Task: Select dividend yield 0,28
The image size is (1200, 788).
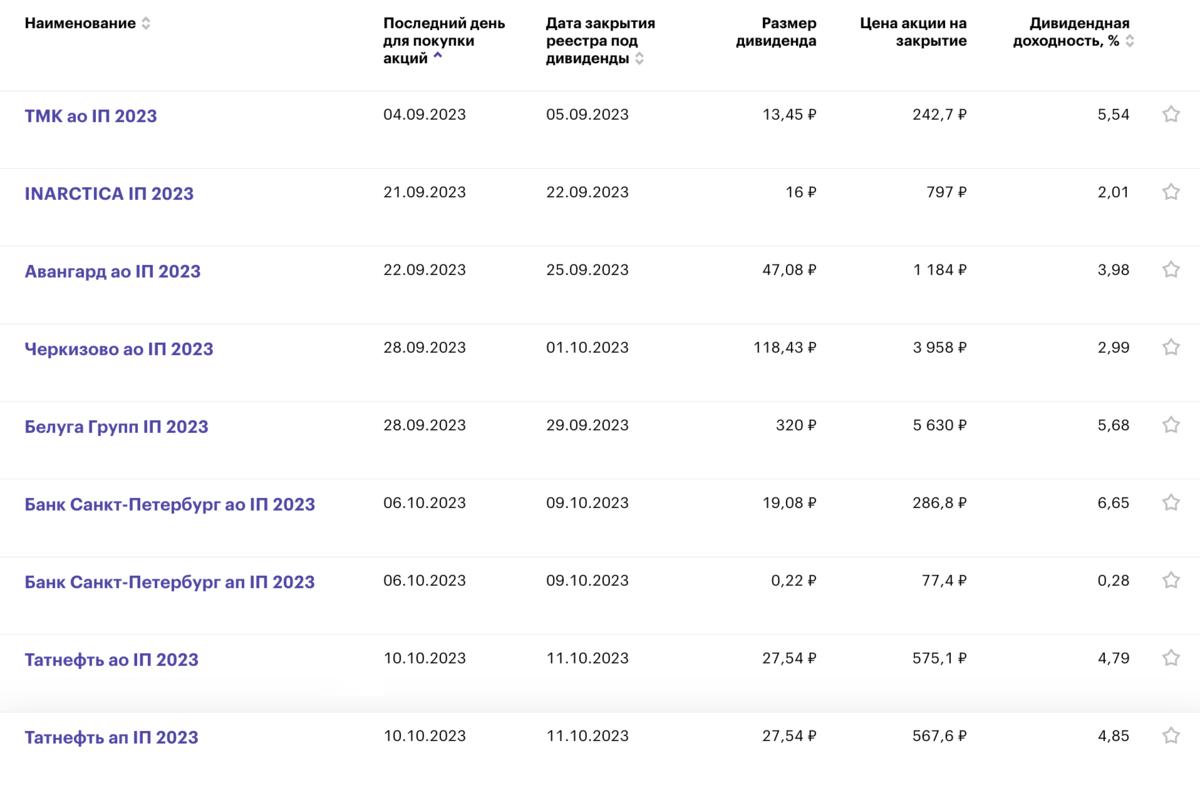Action: [1113, 581]
